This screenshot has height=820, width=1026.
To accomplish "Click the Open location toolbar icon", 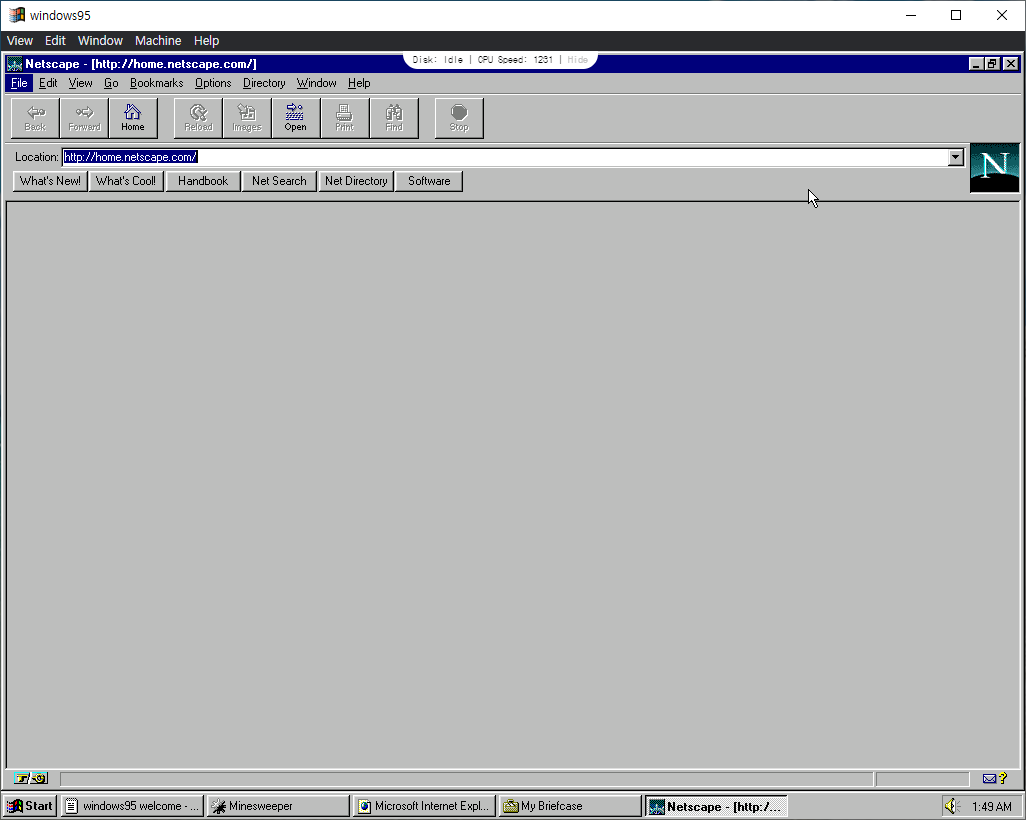I will tap(296, 118).
